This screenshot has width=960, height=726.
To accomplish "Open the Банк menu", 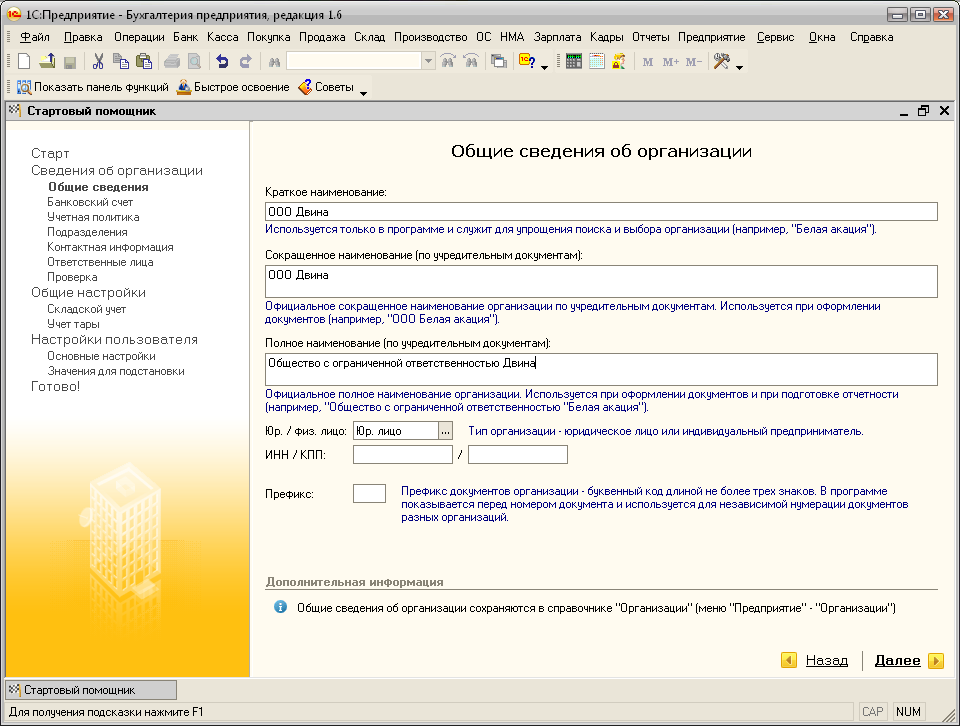I will pyautogui.click(x=185, y=37).
